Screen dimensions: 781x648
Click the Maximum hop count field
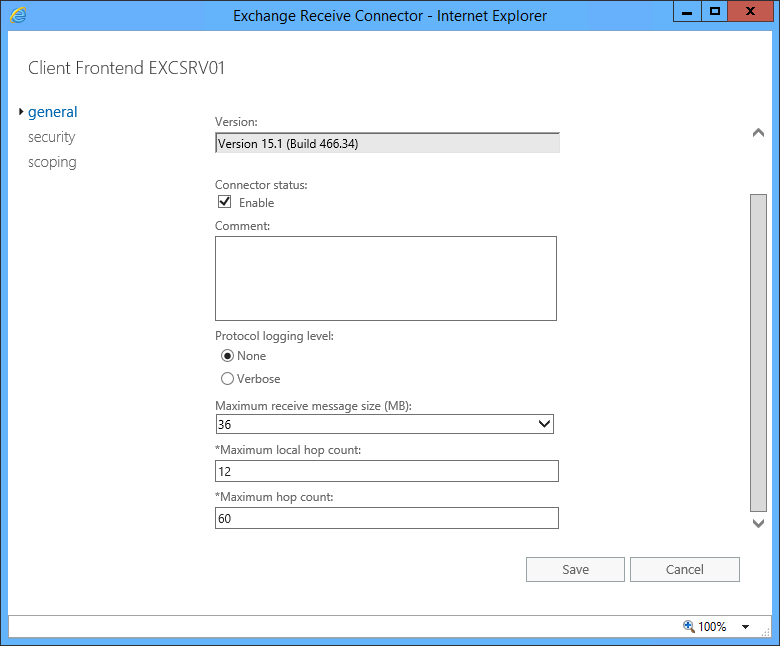click(x=387, y=518)
